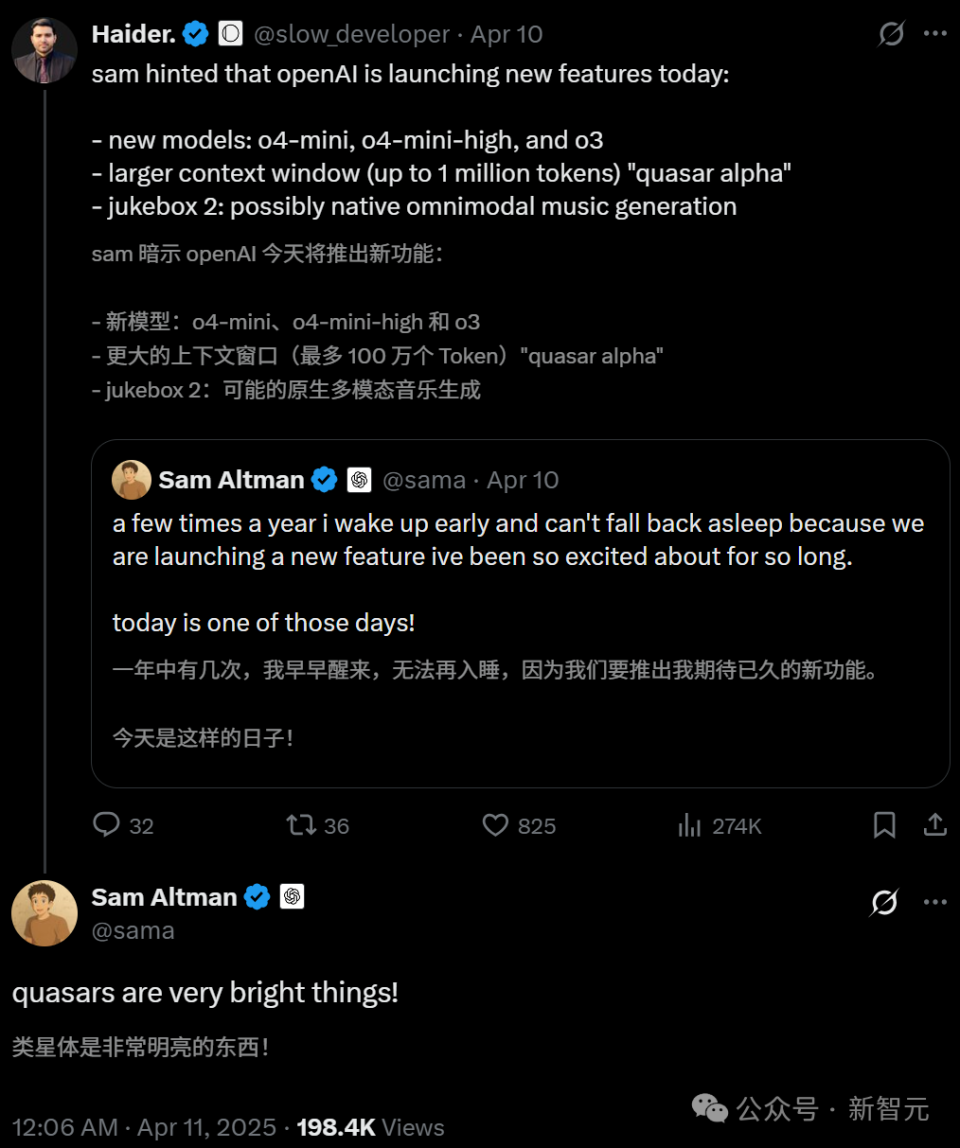Open Haider's profile avatar
The image size is (960, 1148).
(x=44, y=49)
